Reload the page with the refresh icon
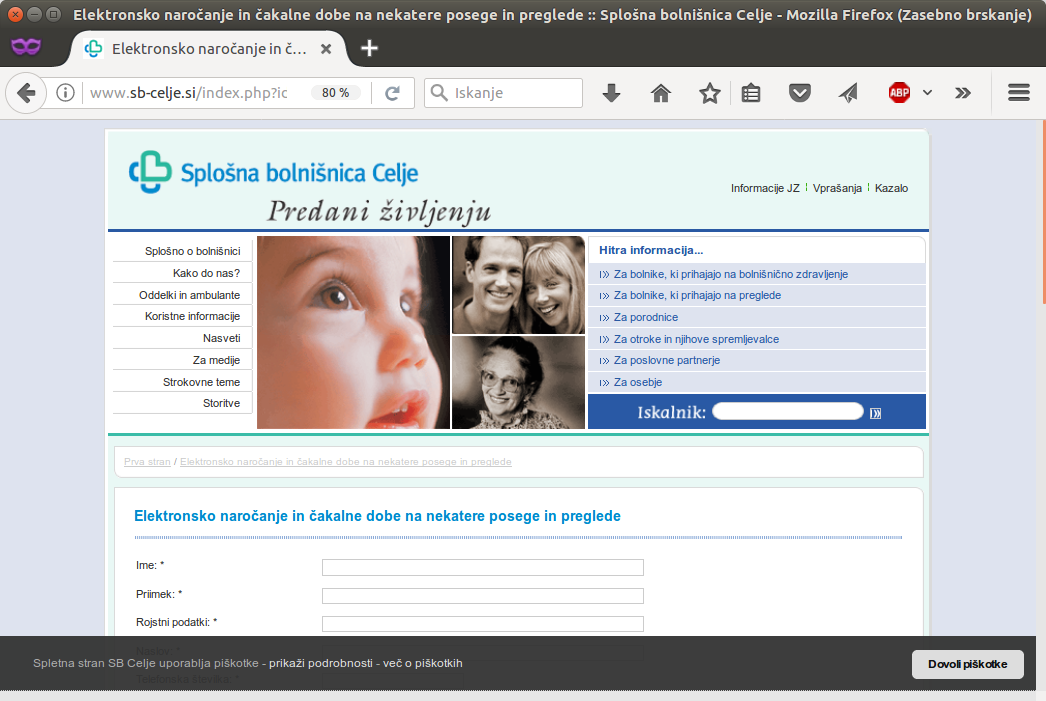 (x=392, y=93)
